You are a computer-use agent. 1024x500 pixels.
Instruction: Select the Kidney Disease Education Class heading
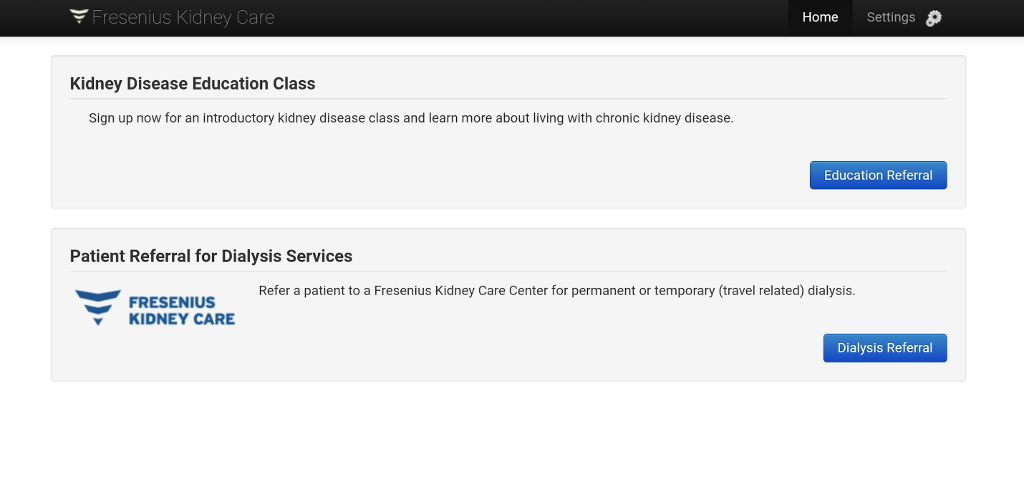coord(192,84)
